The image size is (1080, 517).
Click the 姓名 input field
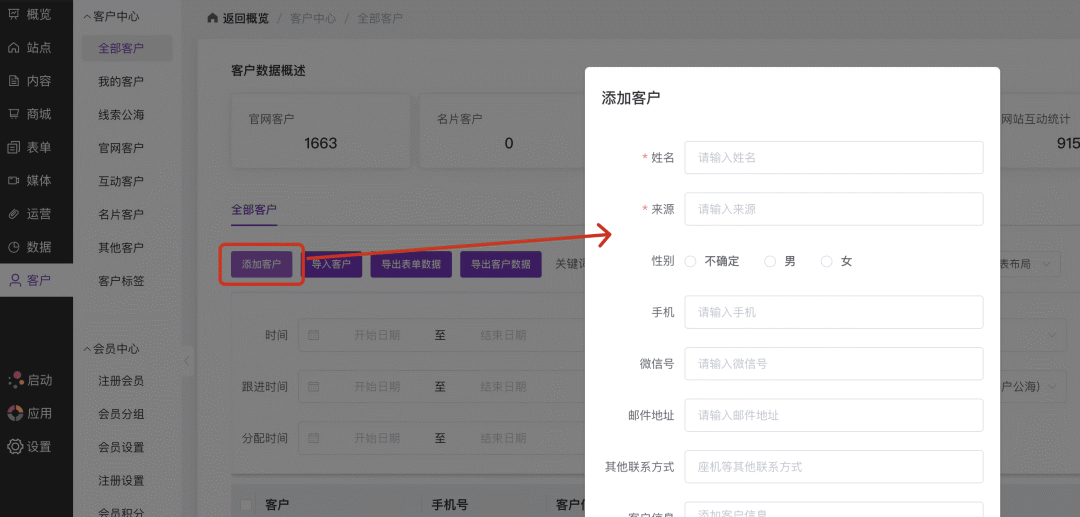tap(833, 157)
